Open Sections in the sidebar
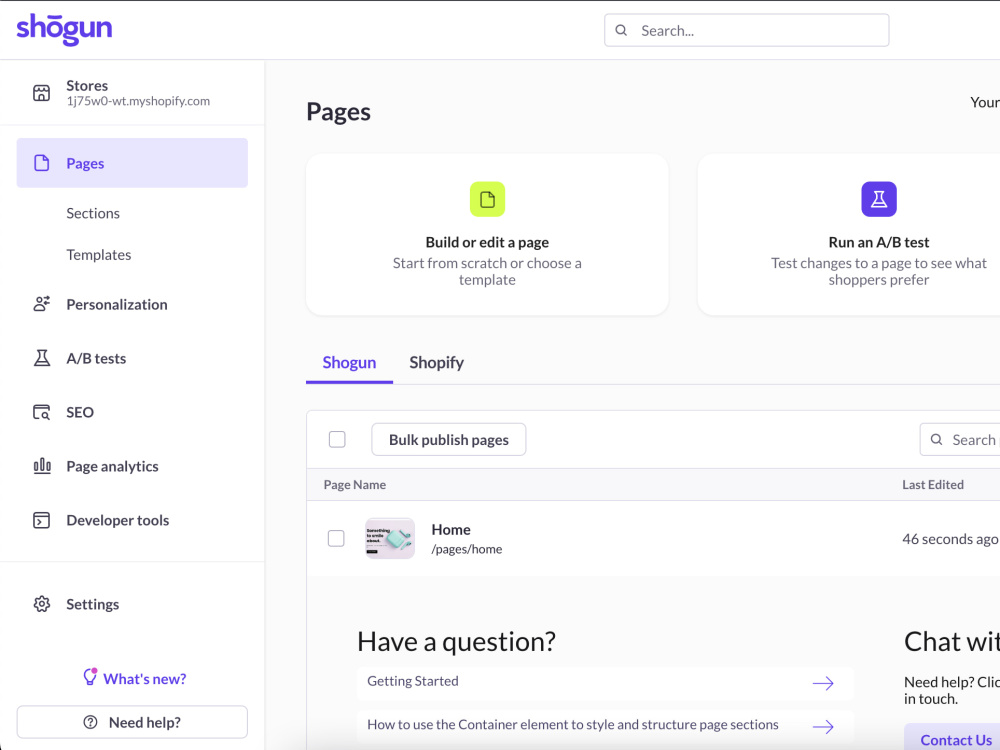 [x=93, y=214]
